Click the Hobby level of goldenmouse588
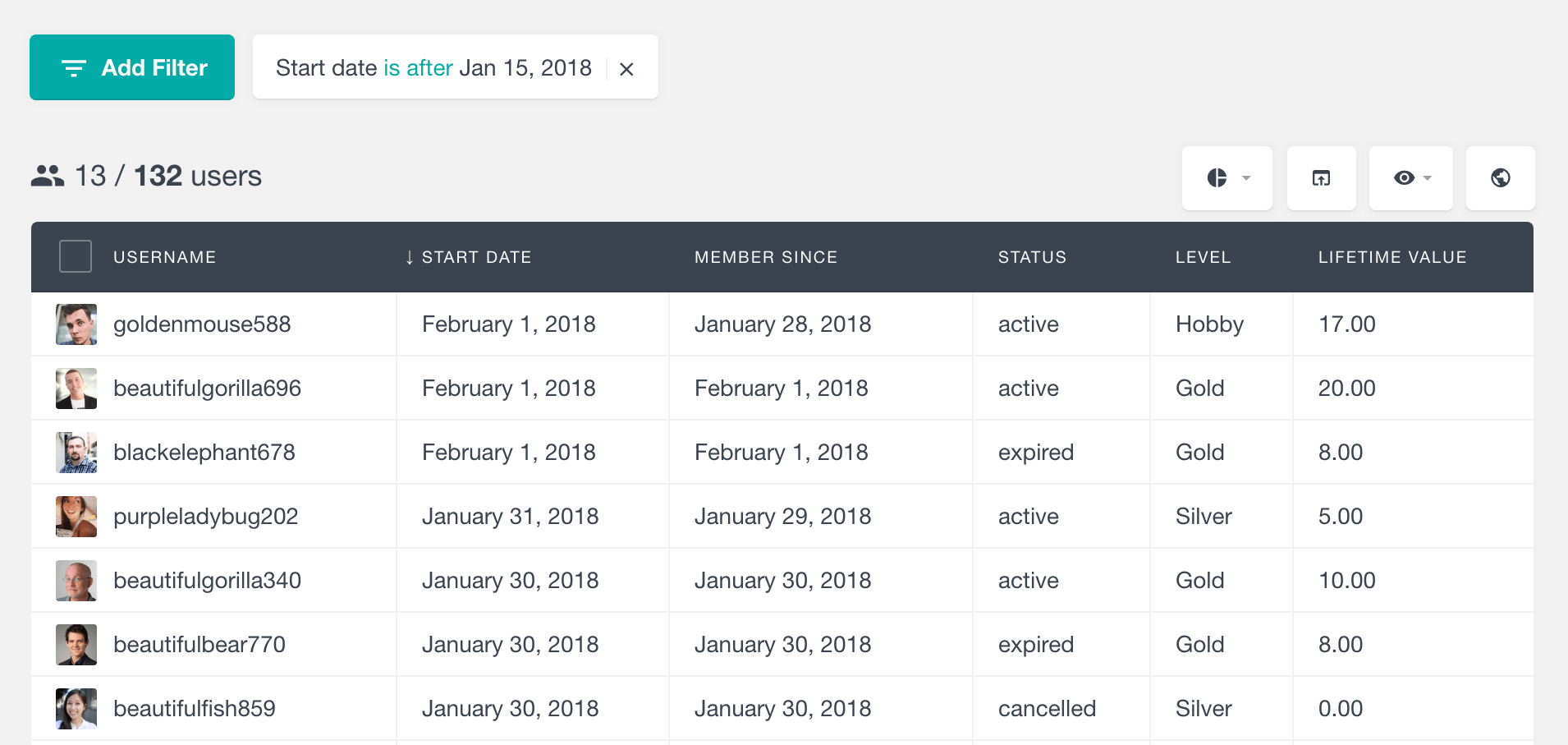Image resolution: width=1568 pixels, height=745 pixels. point(1209,324)
